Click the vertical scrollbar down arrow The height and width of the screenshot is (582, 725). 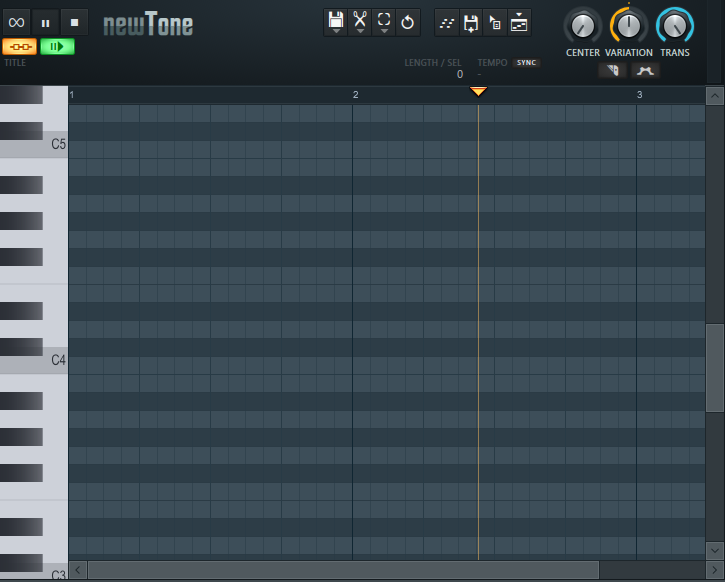tap(714, 551)
